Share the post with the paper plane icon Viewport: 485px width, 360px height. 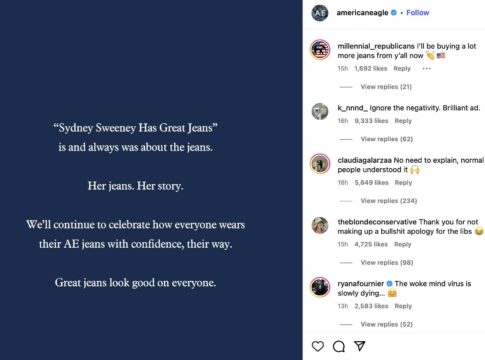point(360,346)
